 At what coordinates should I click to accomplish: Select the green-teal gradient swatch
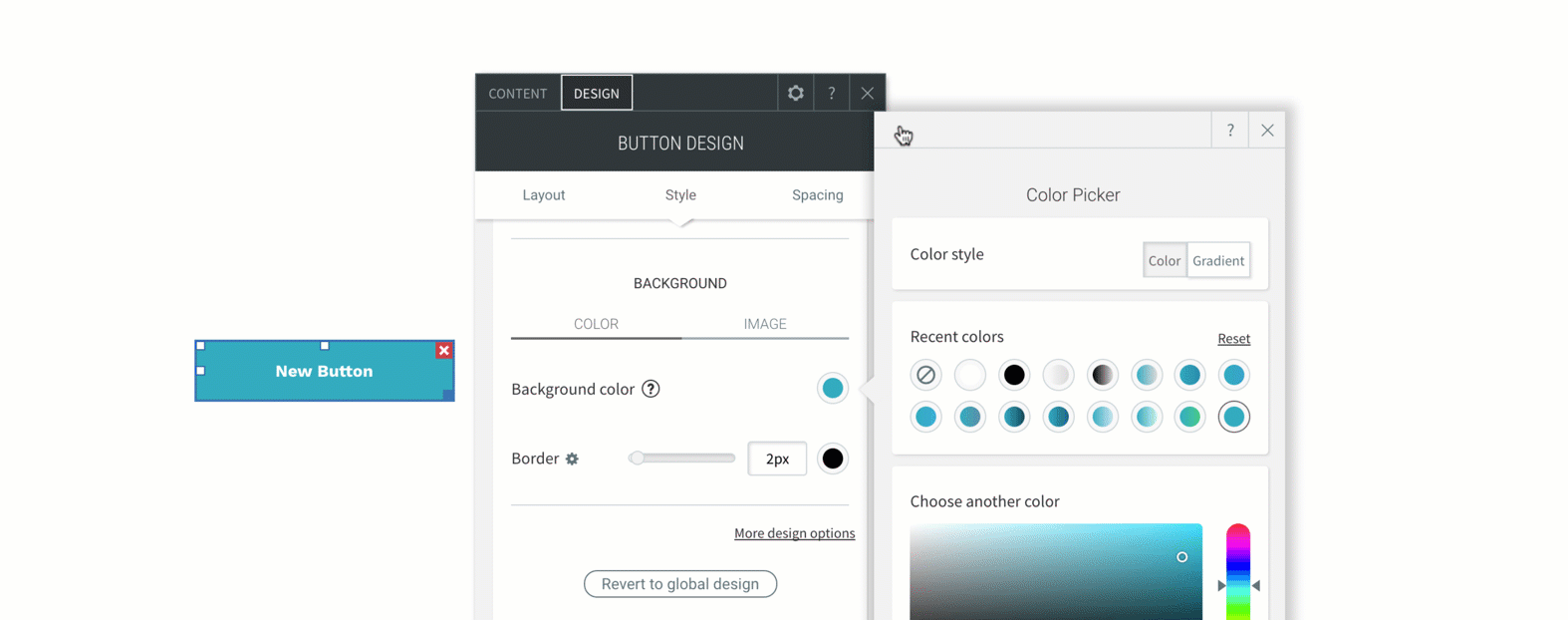(1189, 417)
